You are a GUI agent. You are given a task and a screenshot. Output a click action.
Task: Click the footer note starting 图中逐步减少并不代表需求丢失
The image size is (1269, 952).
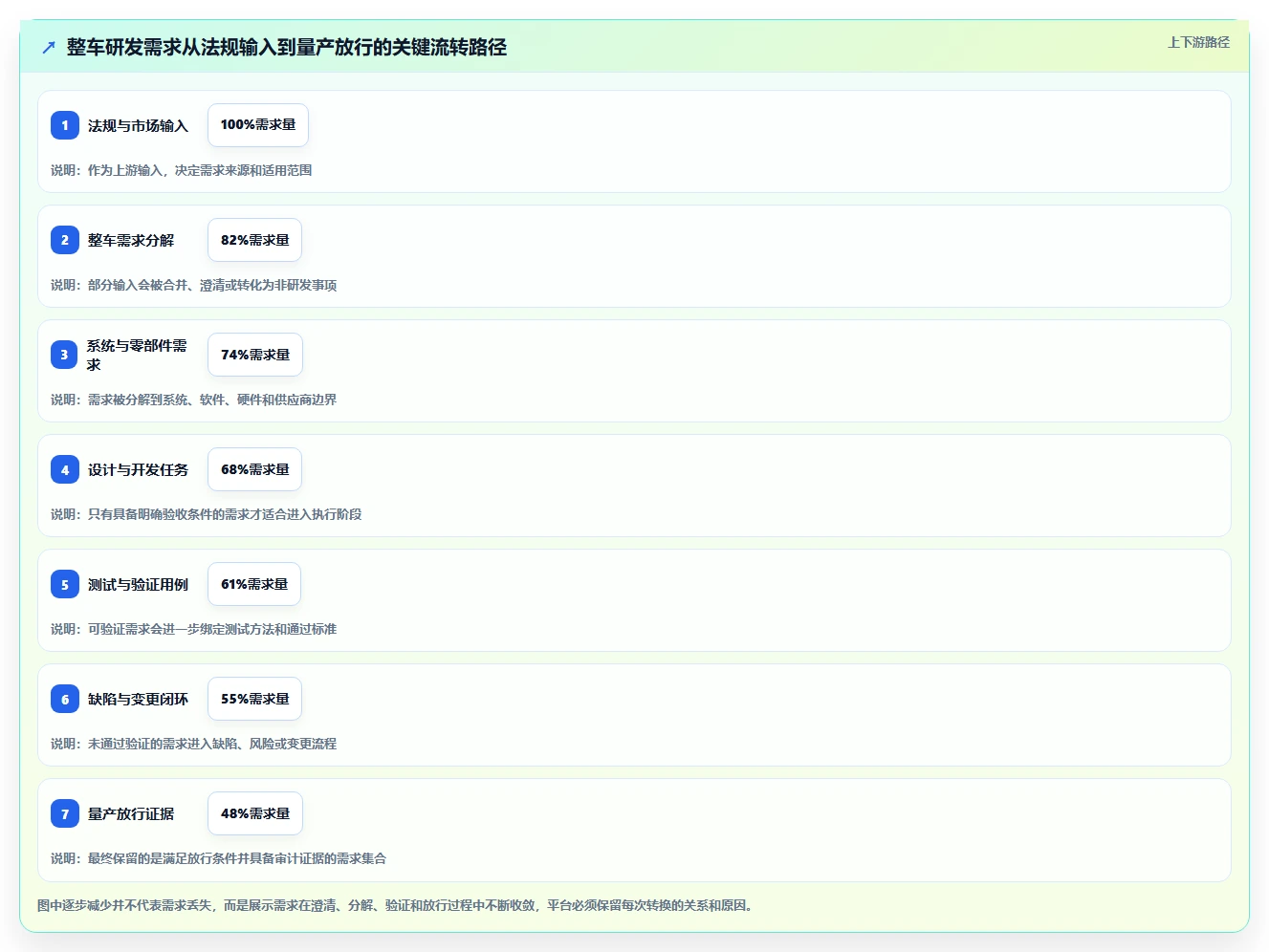[x=396, y=905]
